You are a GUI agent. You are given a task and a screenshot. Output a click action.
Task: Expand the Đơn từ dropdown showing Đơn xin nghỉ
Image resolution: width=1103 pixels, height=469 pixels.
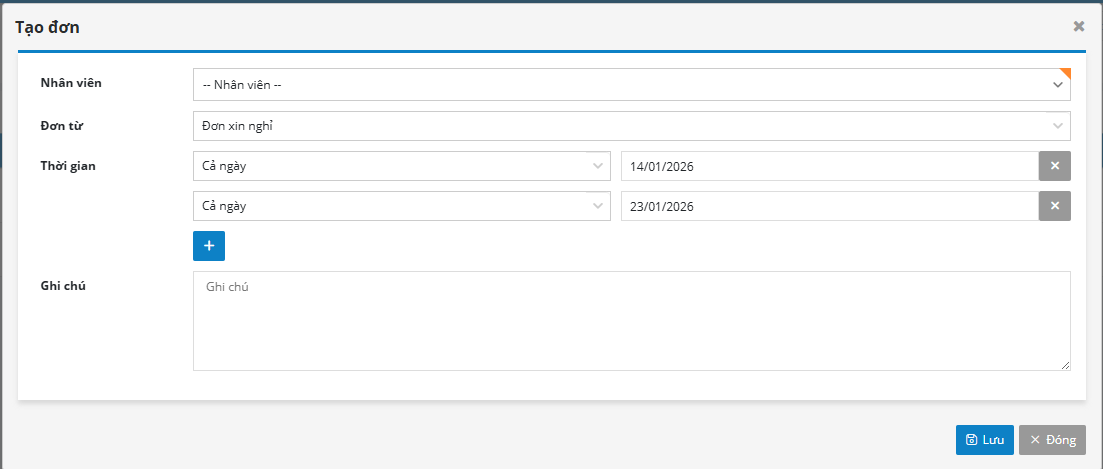coord(631,126)
